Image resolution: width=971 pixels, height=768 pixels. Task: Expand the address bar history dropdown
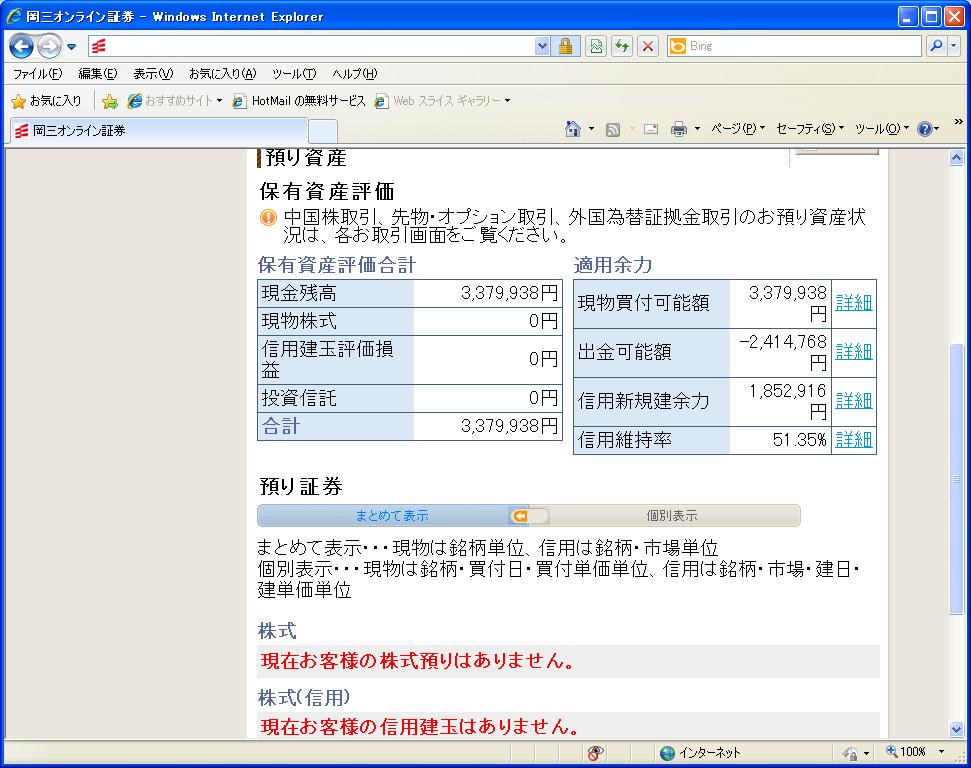coord(542,46)
